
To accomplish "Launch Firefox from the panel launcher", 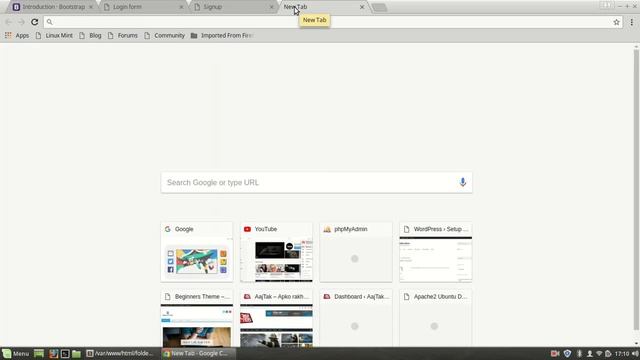I will (x=53, y=353).
